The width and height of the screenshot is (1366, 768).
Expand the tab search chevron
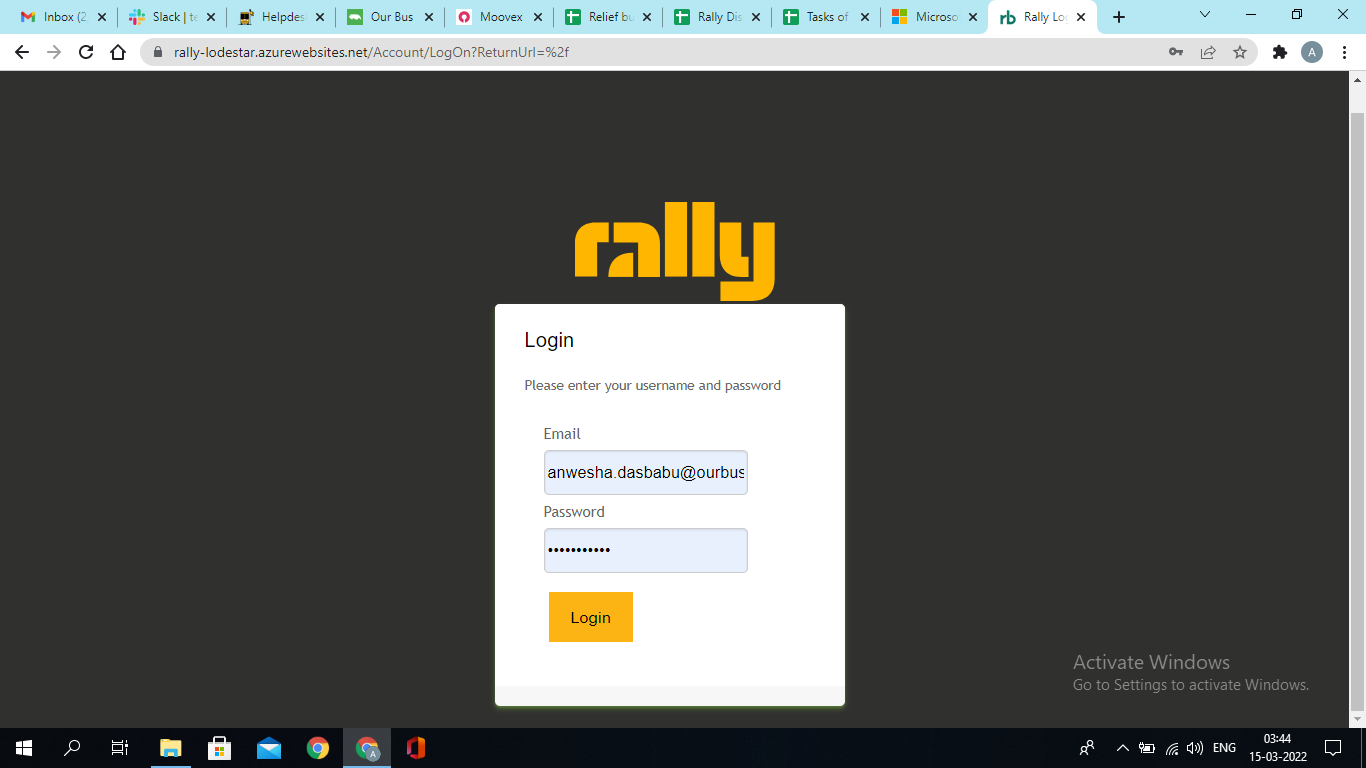click(x=1205, y=15)
